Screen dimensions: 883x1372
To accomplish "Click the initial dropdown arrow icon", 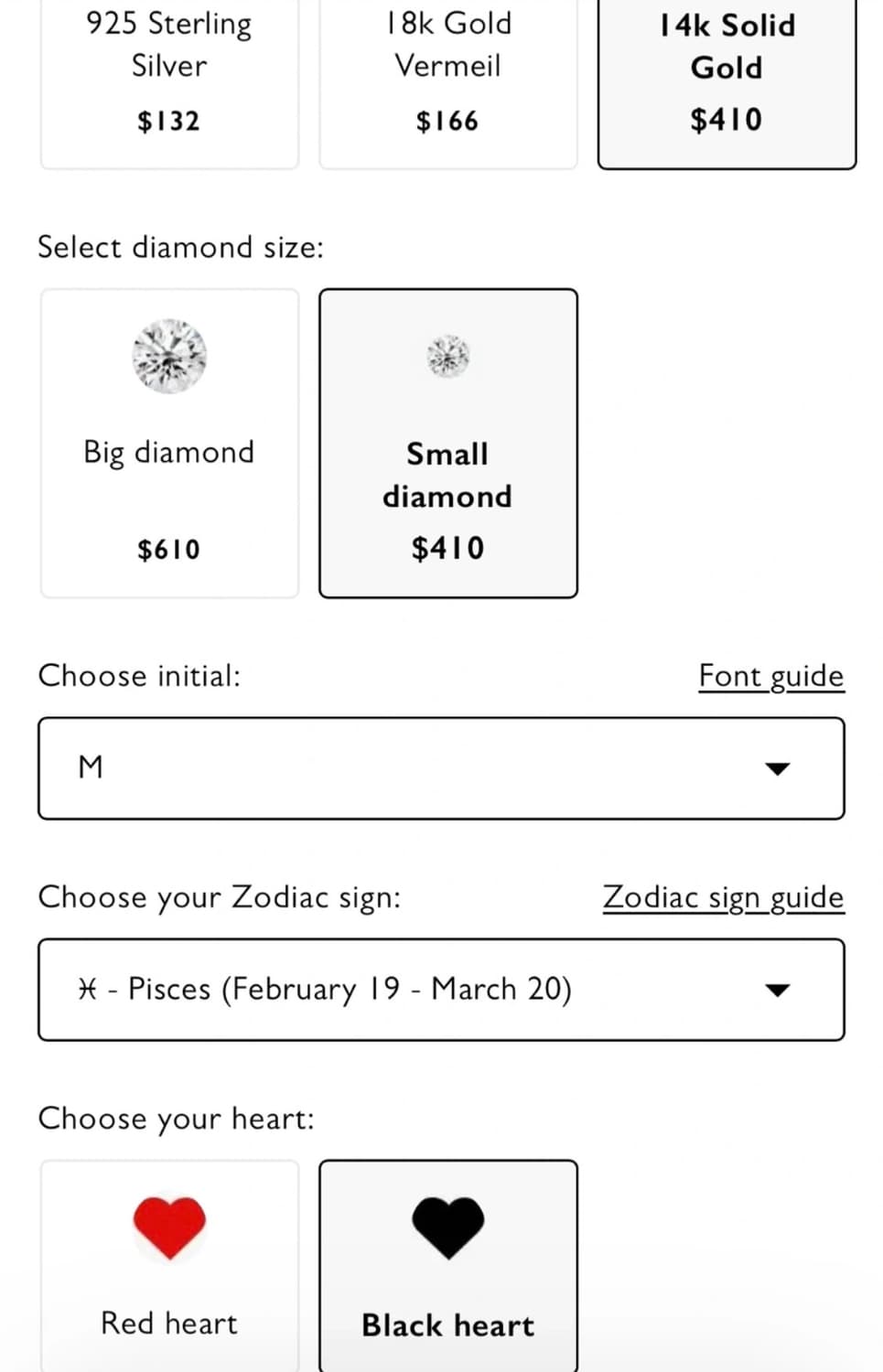I will click(x=777, y=768).
